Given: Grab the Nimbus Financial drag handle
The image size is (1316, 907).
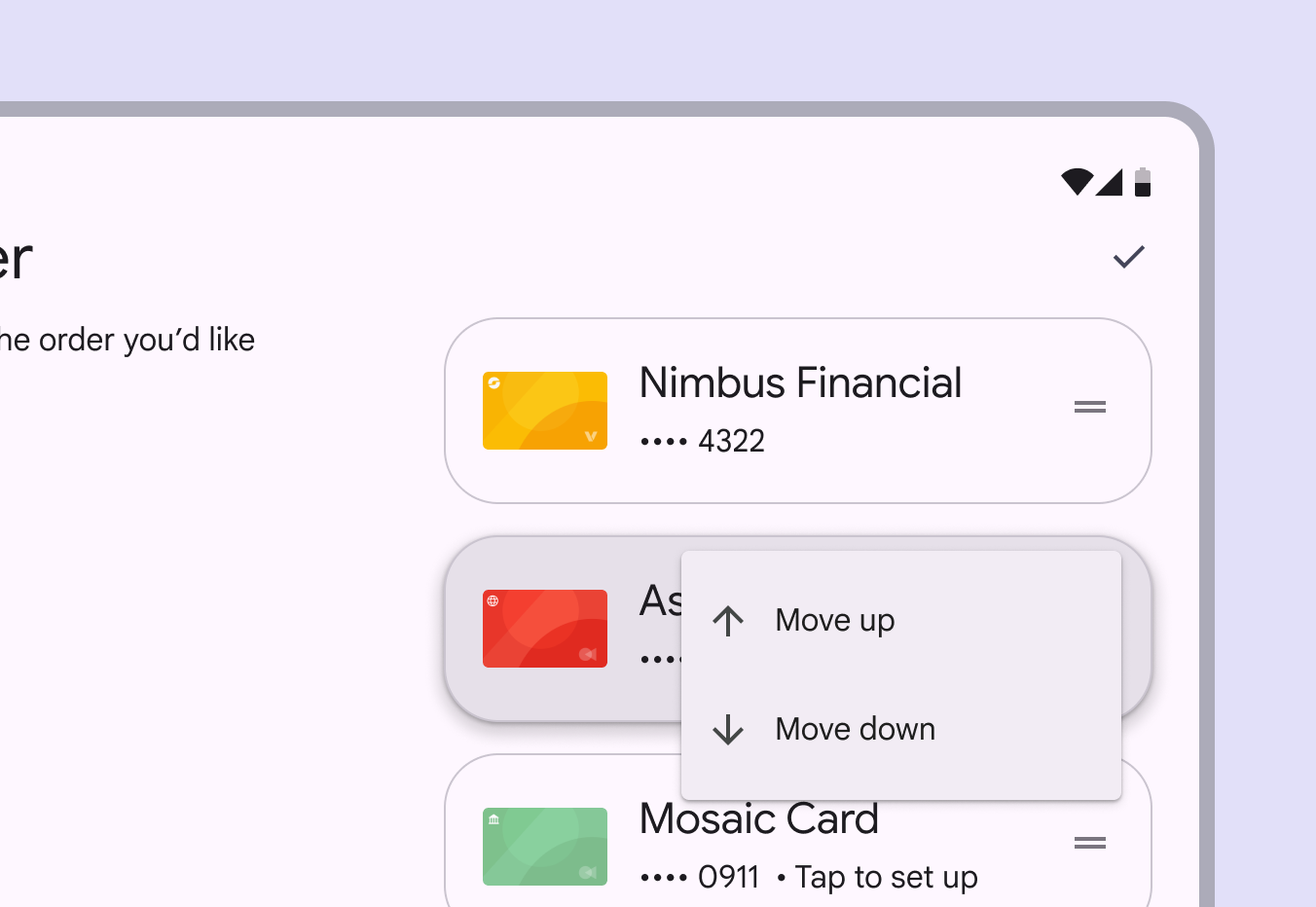Looking at the screenshot, I should (x=1089, y=407).
